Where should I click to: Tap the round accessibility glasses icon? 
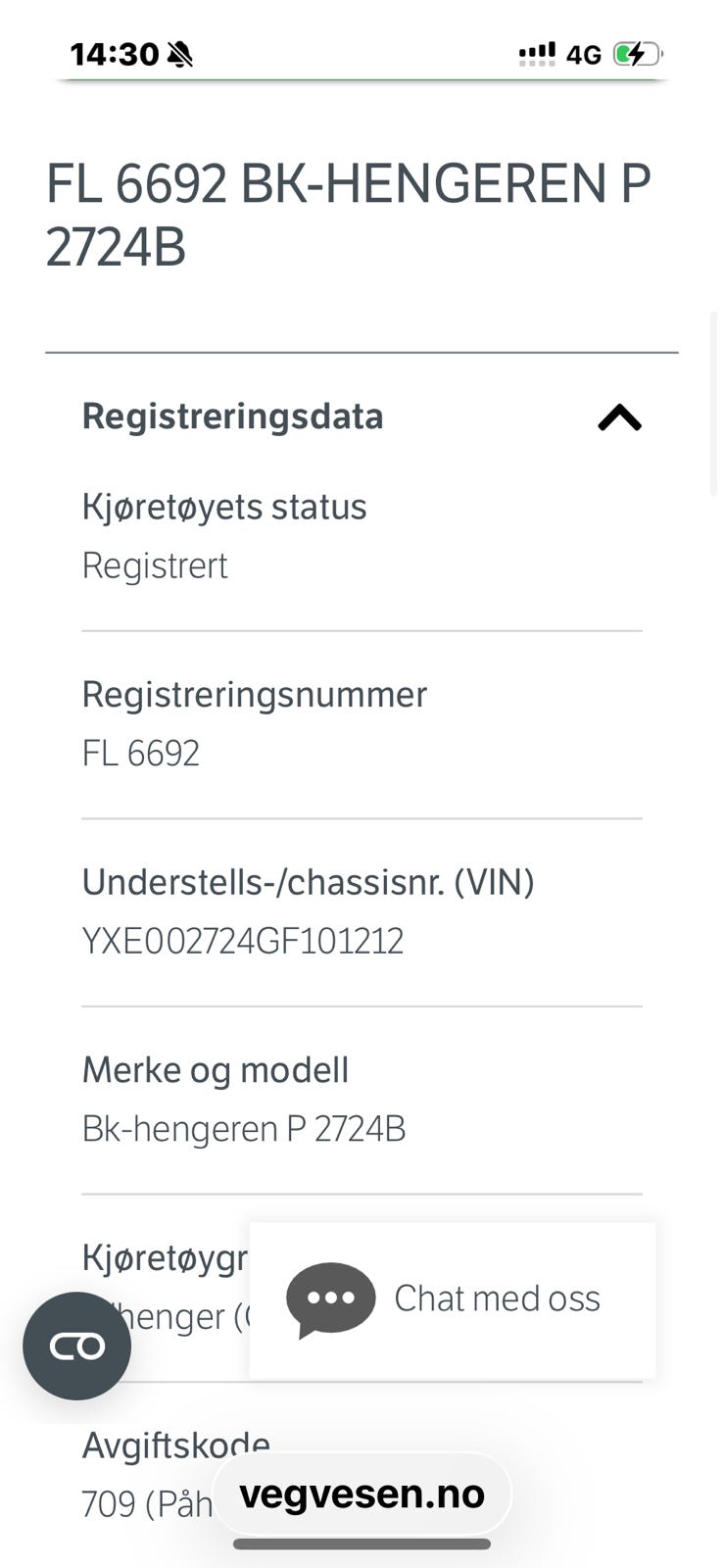point(77,1347)
